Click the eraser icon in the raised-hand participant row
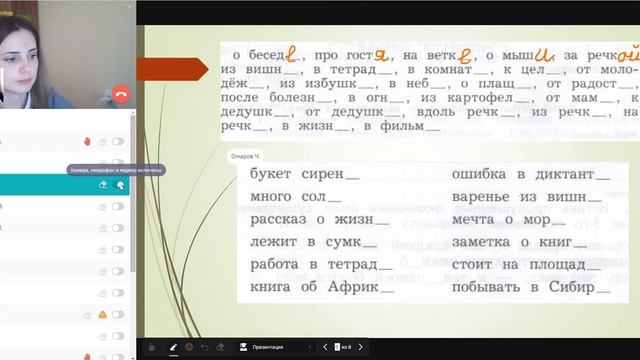640x360 pixels. tap(103, 142)
